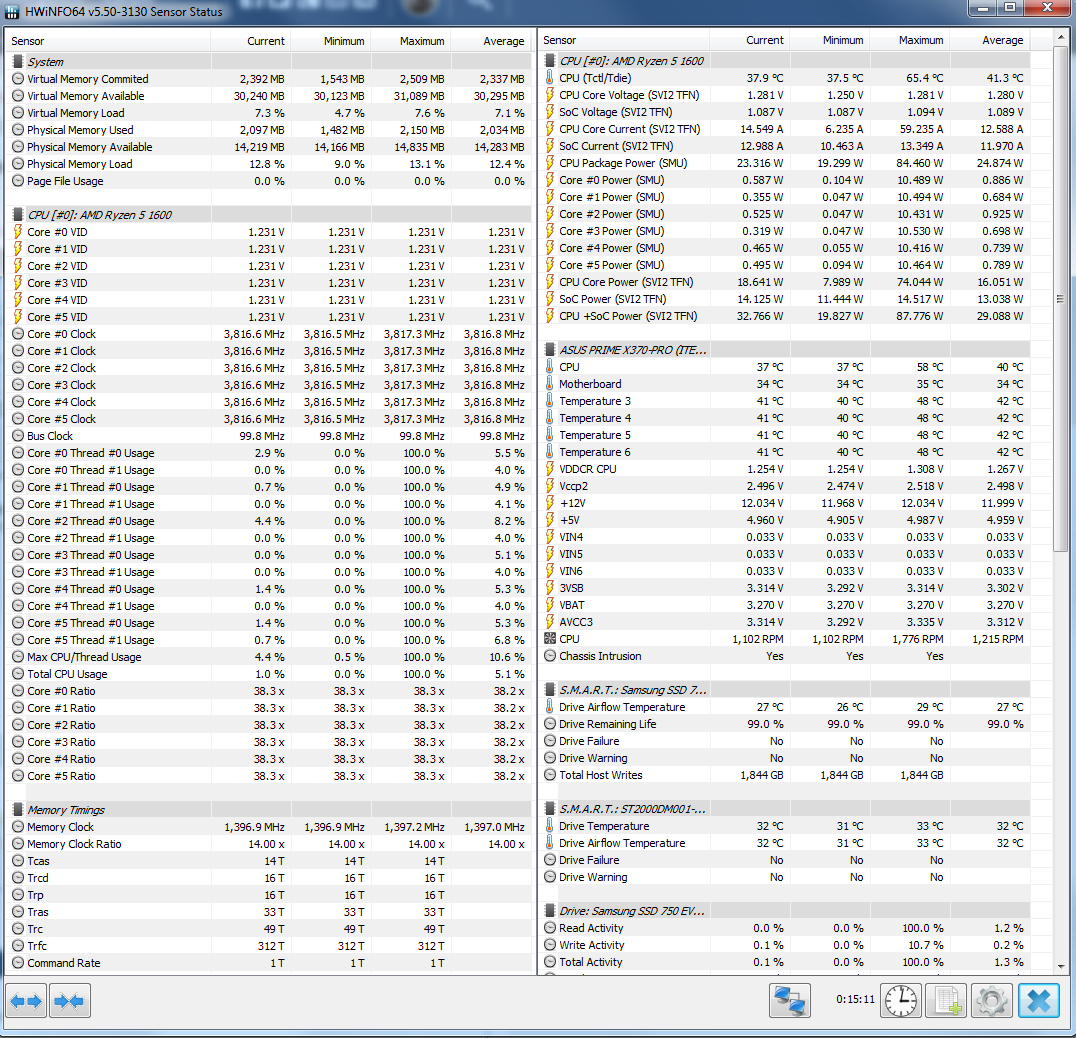Image resolution: width=1076 pixels, height=1038 pixels.
Task: Start logging with the sheet-plus icon
Action: tap(946, 1000)
